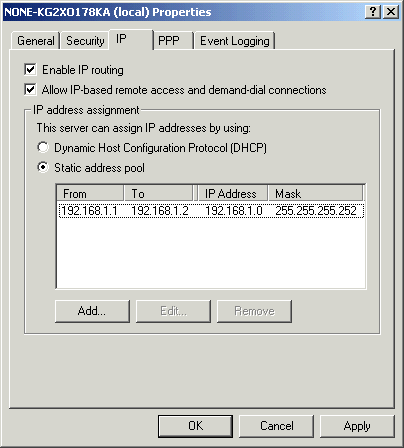Close the Properties dialog via X button
Screen dimensions: 404x448
click(x=391, y=12)
